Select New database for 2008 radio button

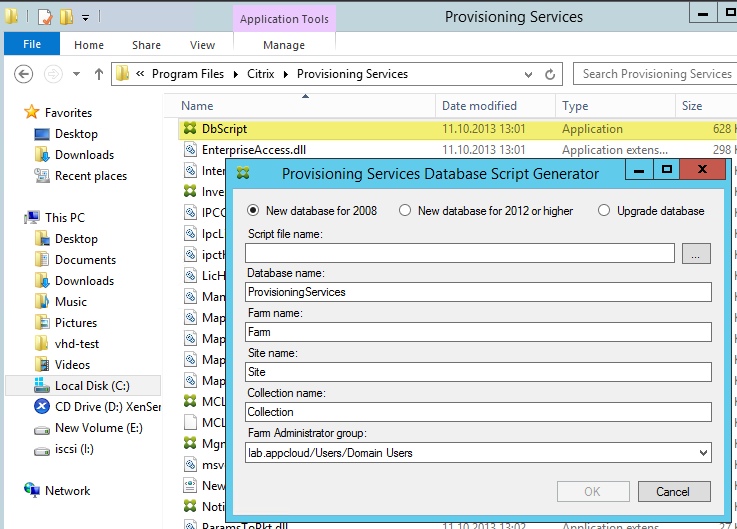[x=253, y=210]
